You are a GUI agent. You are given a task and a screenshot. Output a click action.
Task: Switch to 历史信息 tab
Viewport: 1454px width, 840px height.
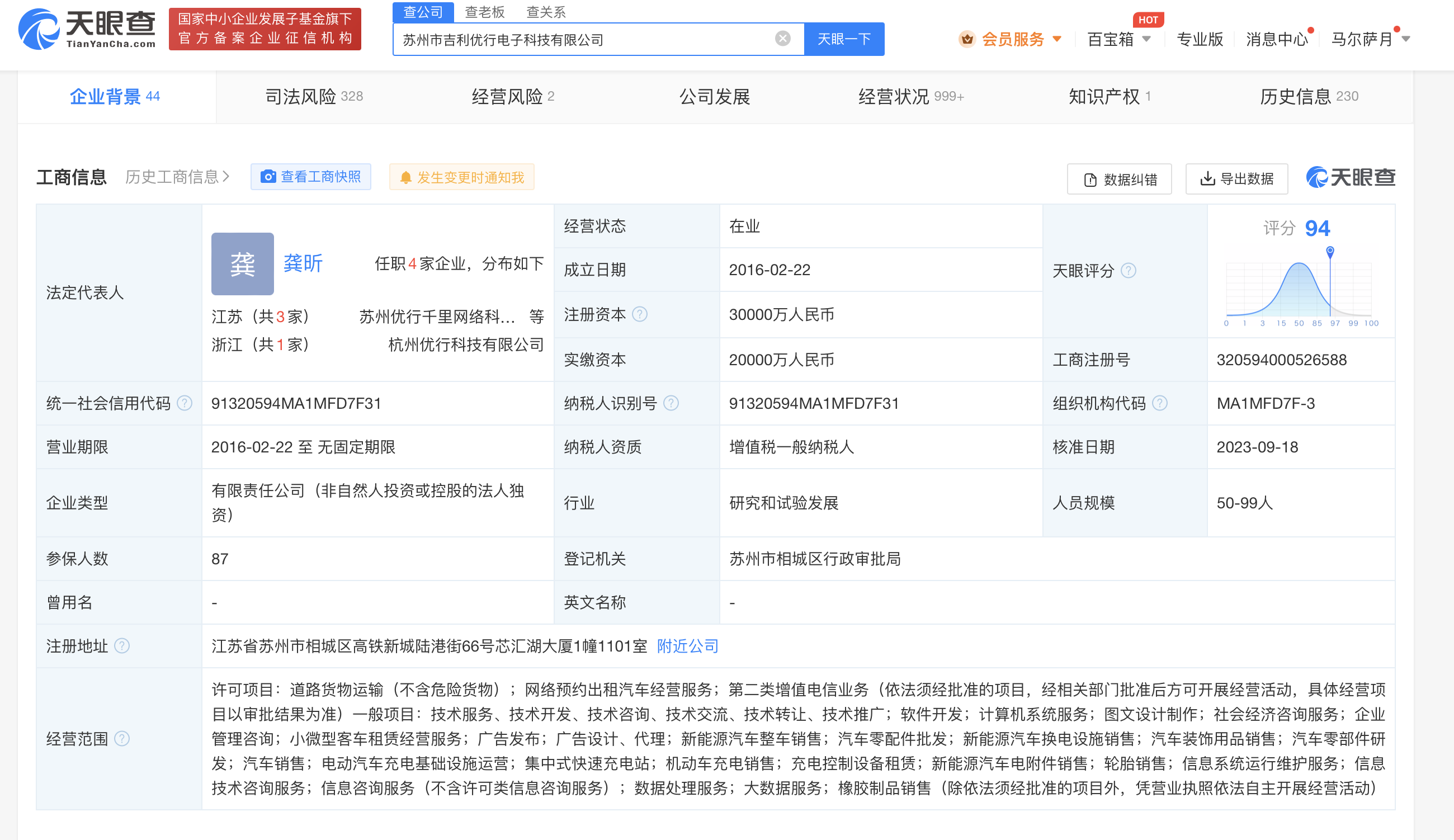(x=1309, y=96)
